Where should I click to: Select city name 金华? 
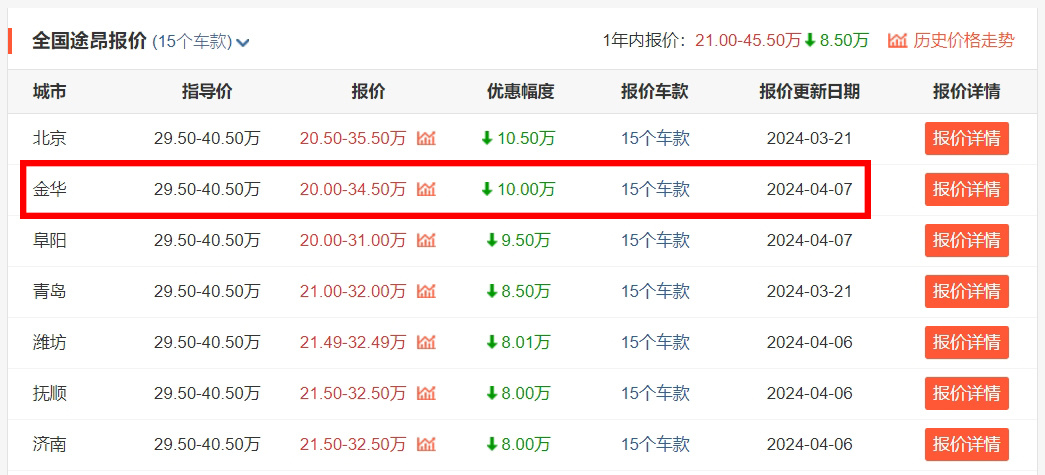[50, 189]
